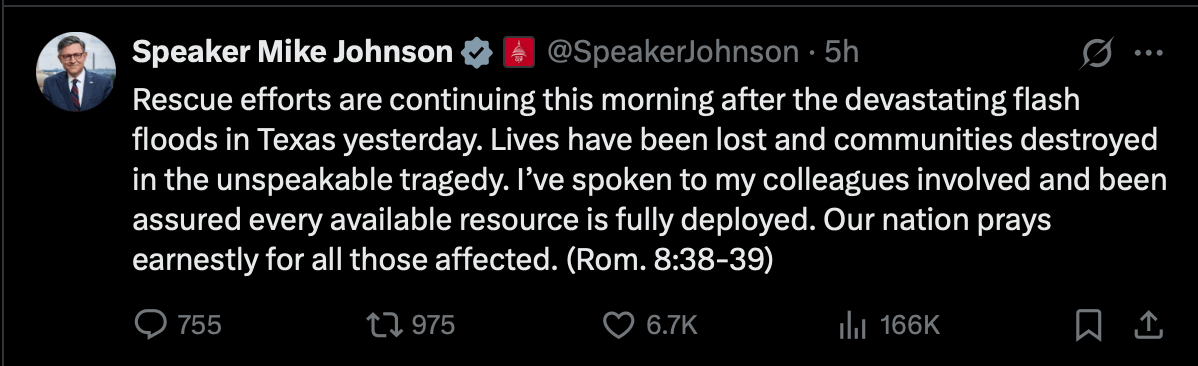
Task: Click the blue verified checkmark badge
Action: pyautogui.click(x=478, y=53)
